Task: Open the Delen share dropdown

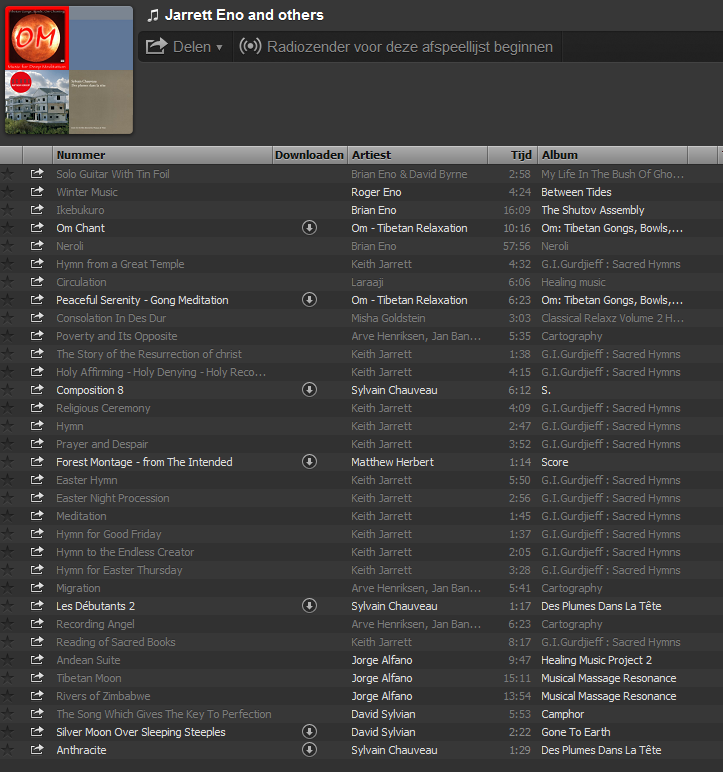Action: click(185, 47)
